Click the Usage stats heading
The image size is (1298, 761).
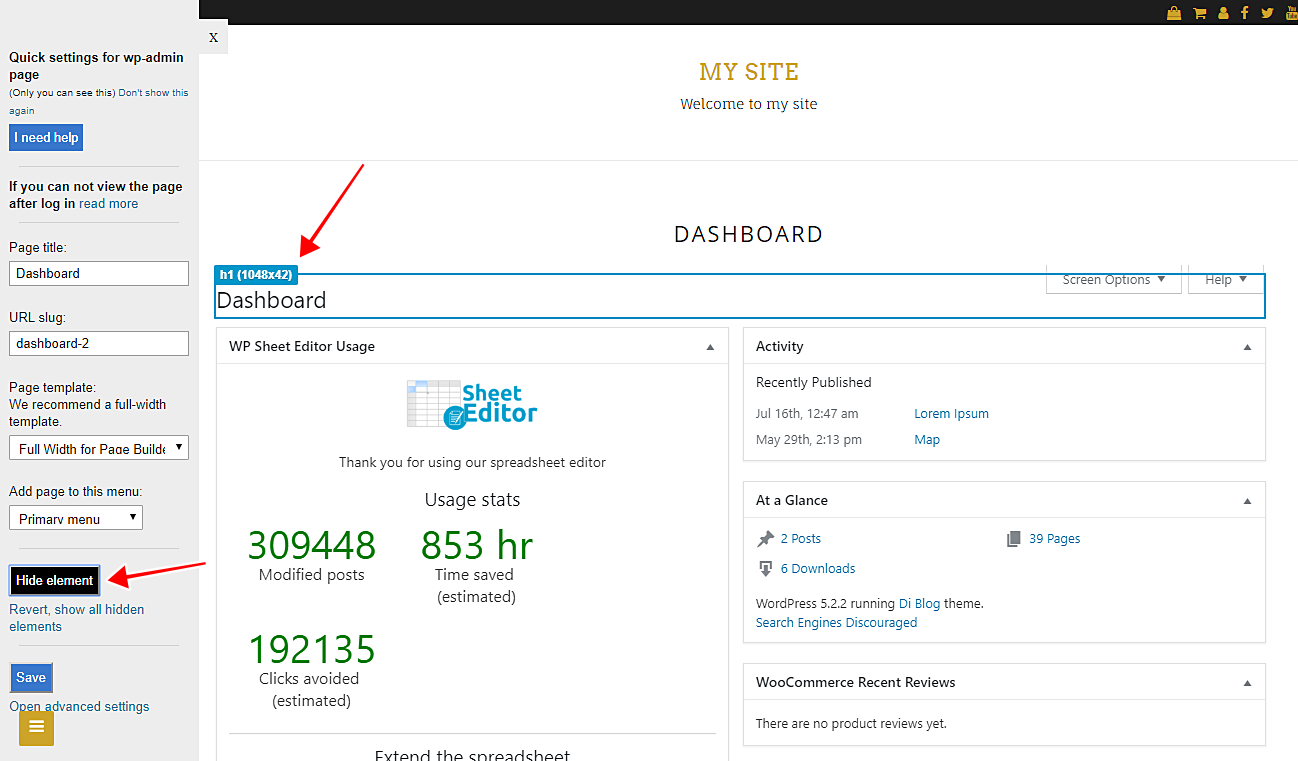(472, 500)
